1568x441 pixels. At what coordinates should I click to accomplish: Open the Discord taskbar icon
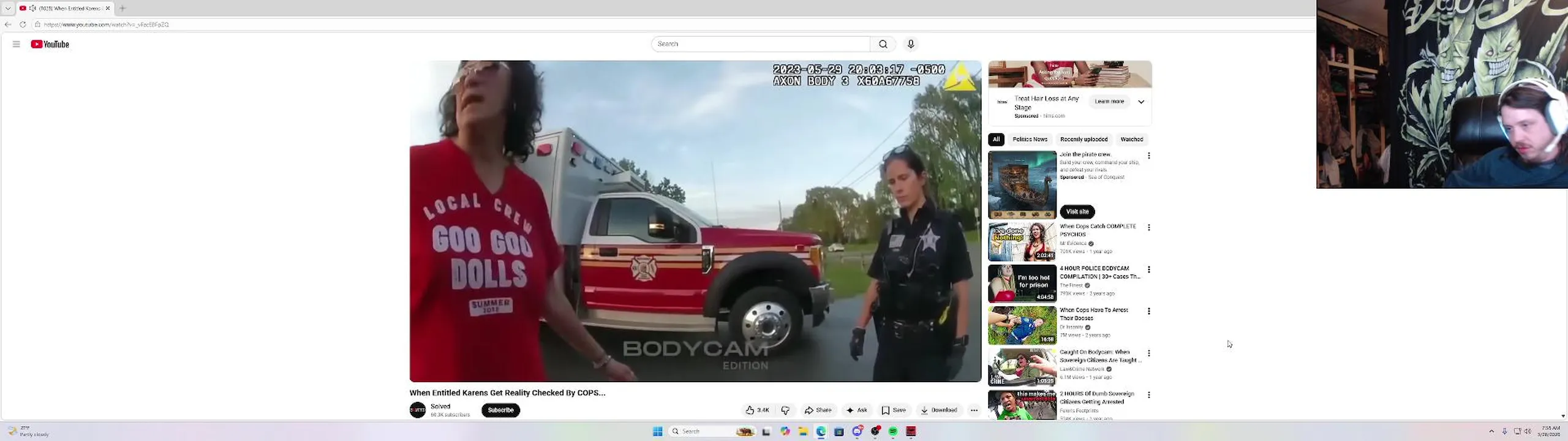(x=858, y=432)
